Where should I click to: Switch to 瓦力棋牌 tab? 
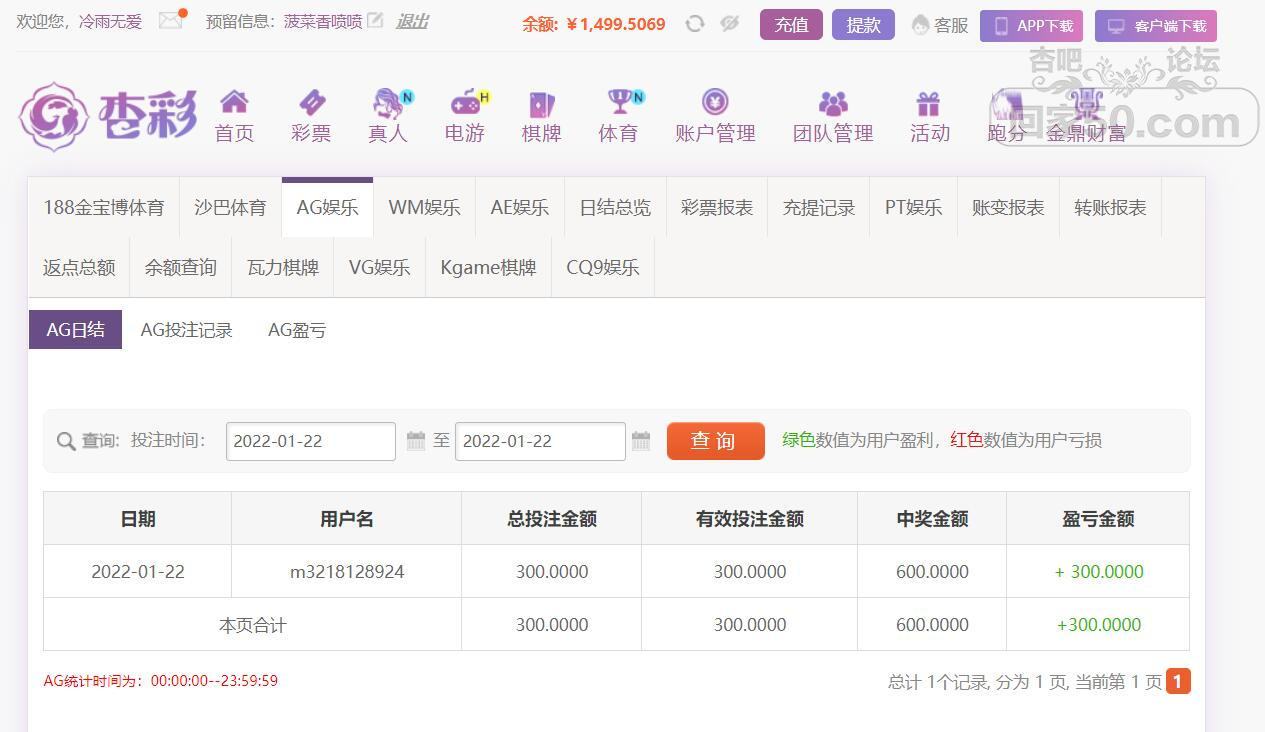click(283, 267)
